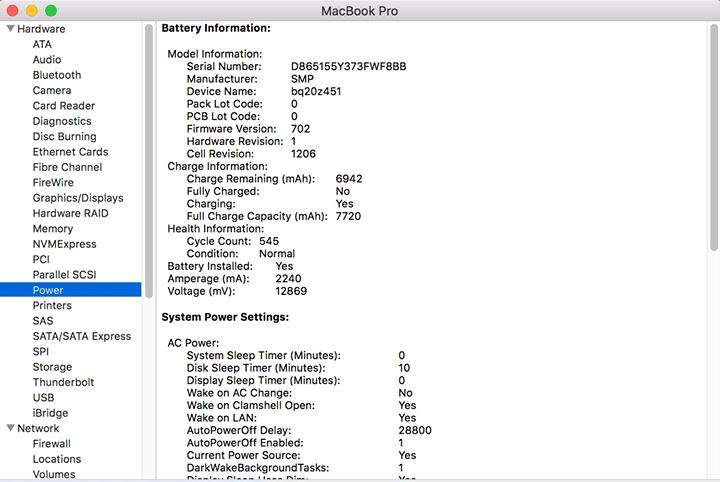Click AutoPowerOff Delay value 28800
Screen dimensions: 720x482
pyautogui.click(x=415, y=430)
